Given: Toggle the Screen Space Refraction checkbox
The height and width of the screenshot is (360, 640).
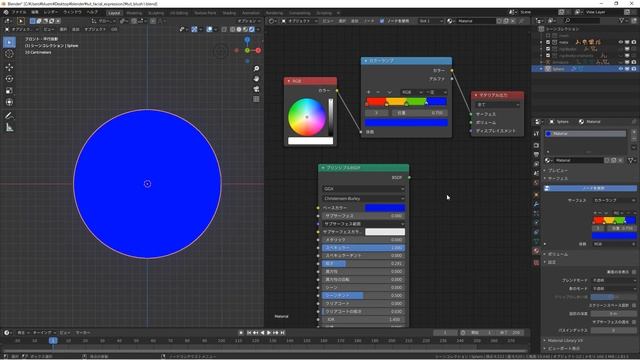Looking at the screenshot, I should pos(634,305).
